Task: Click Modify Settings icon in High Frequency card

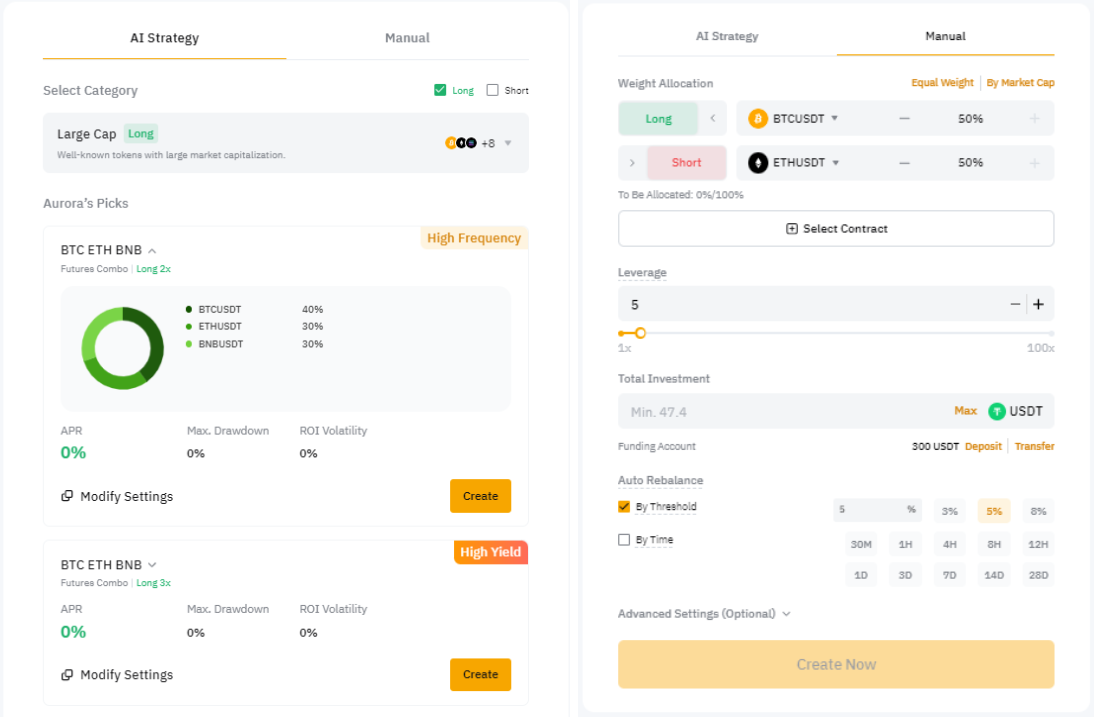Action: [67, 497]
